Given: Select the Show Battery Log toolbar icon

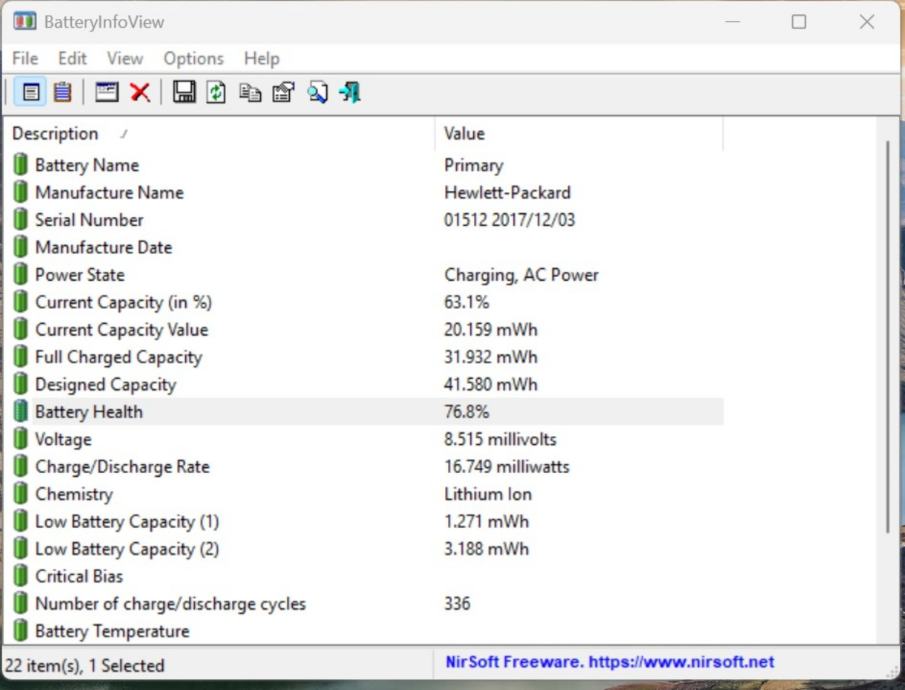Looking at the screenshot, I should point(62,92).
